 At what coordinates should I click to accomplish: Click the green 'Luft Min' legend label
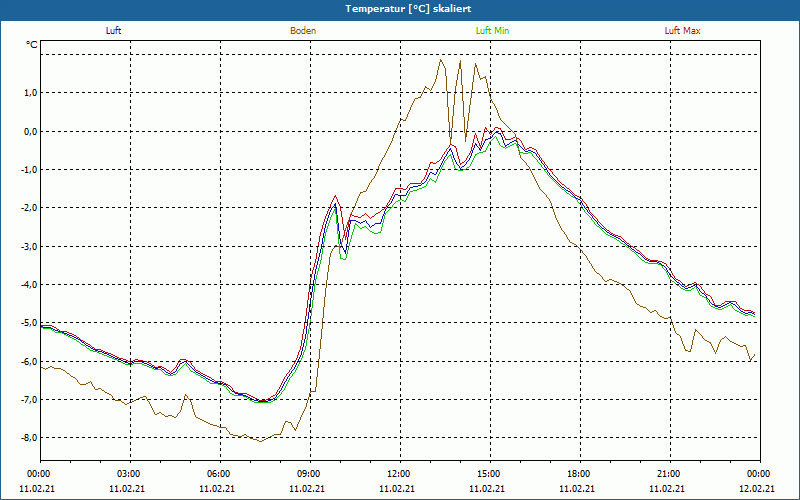(x=492, y=31)
